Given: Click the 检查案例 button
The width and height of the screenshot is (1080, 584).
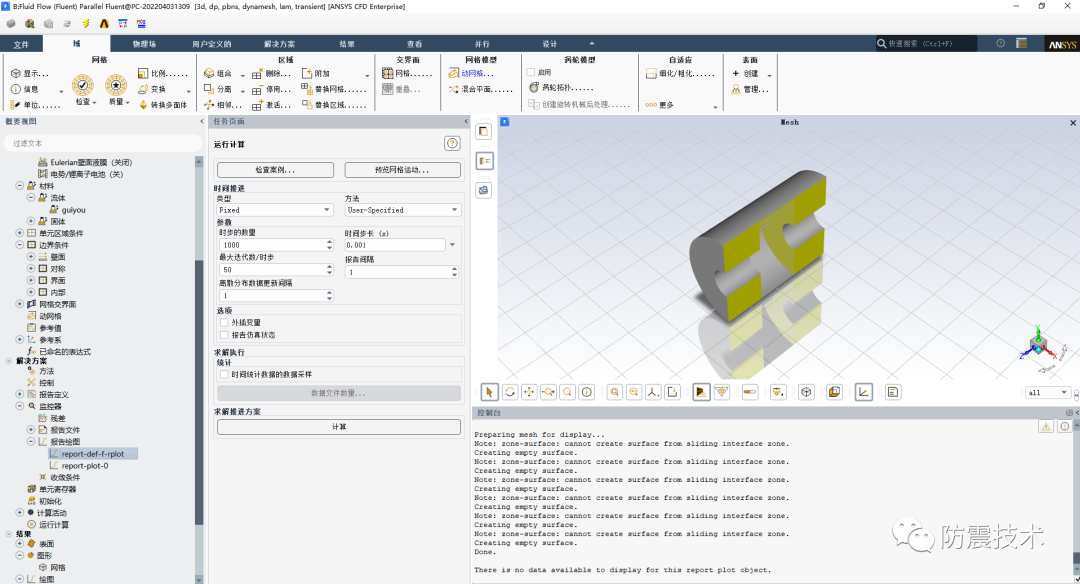Looking at the screenshot, I should [x=275, y=169].
